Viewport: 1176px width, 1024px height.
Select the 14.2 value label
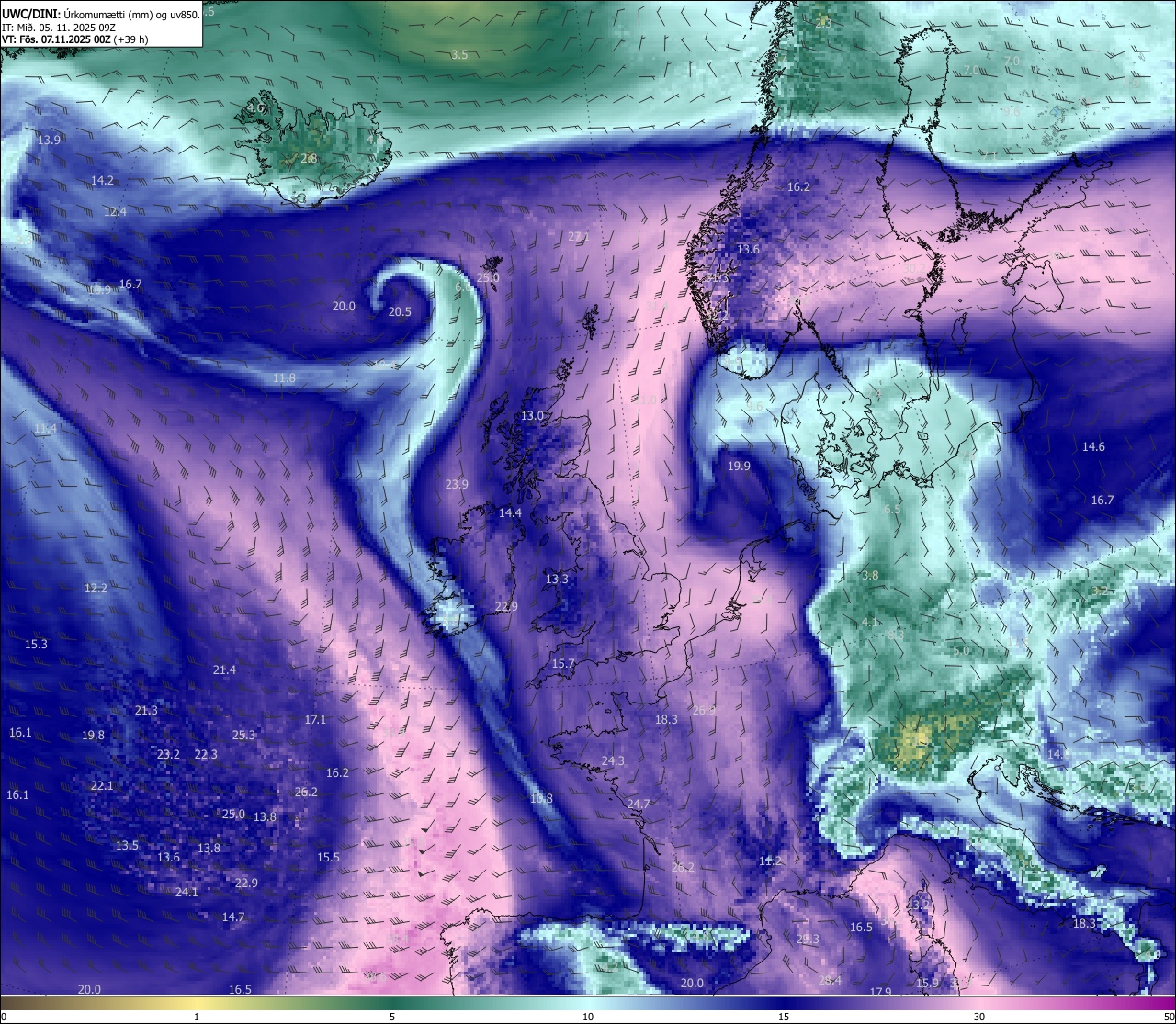pyautogui.click(x=103, y=181)
